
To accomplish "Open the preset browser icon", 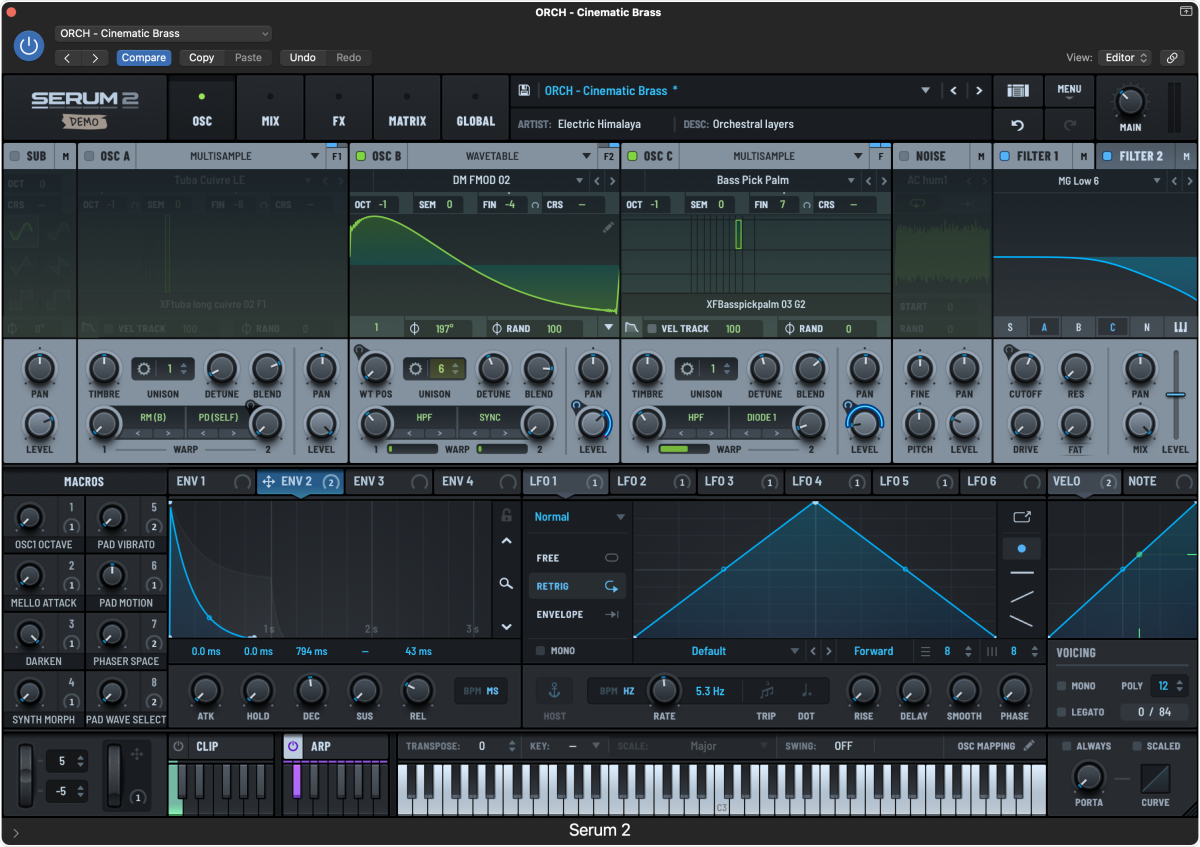I will click(x=1018, y=91).
